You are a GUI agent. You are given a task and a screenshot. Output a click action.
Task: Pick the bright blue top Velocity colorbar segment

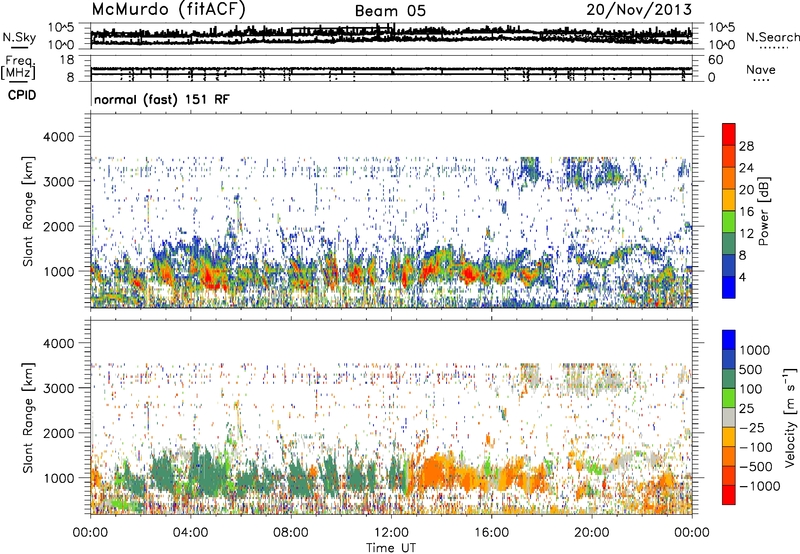tap(729, 340)
